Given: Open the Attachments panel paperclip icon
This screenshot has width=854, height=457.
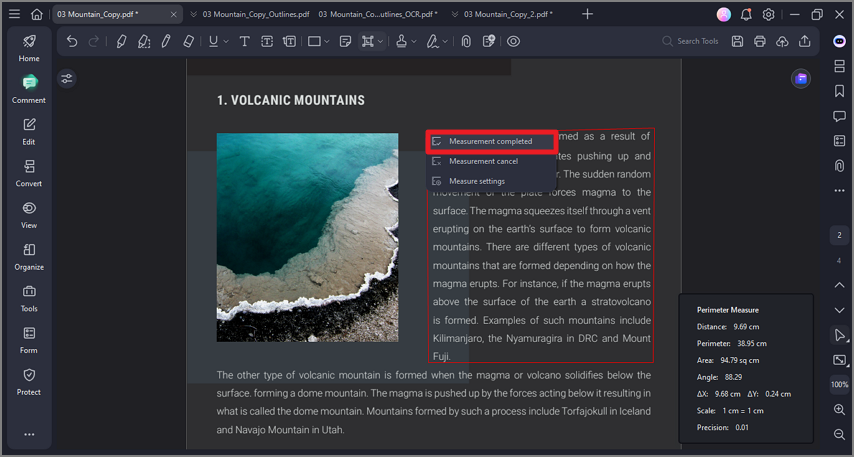Looking at the screenshot, I should tap(839, 165).
